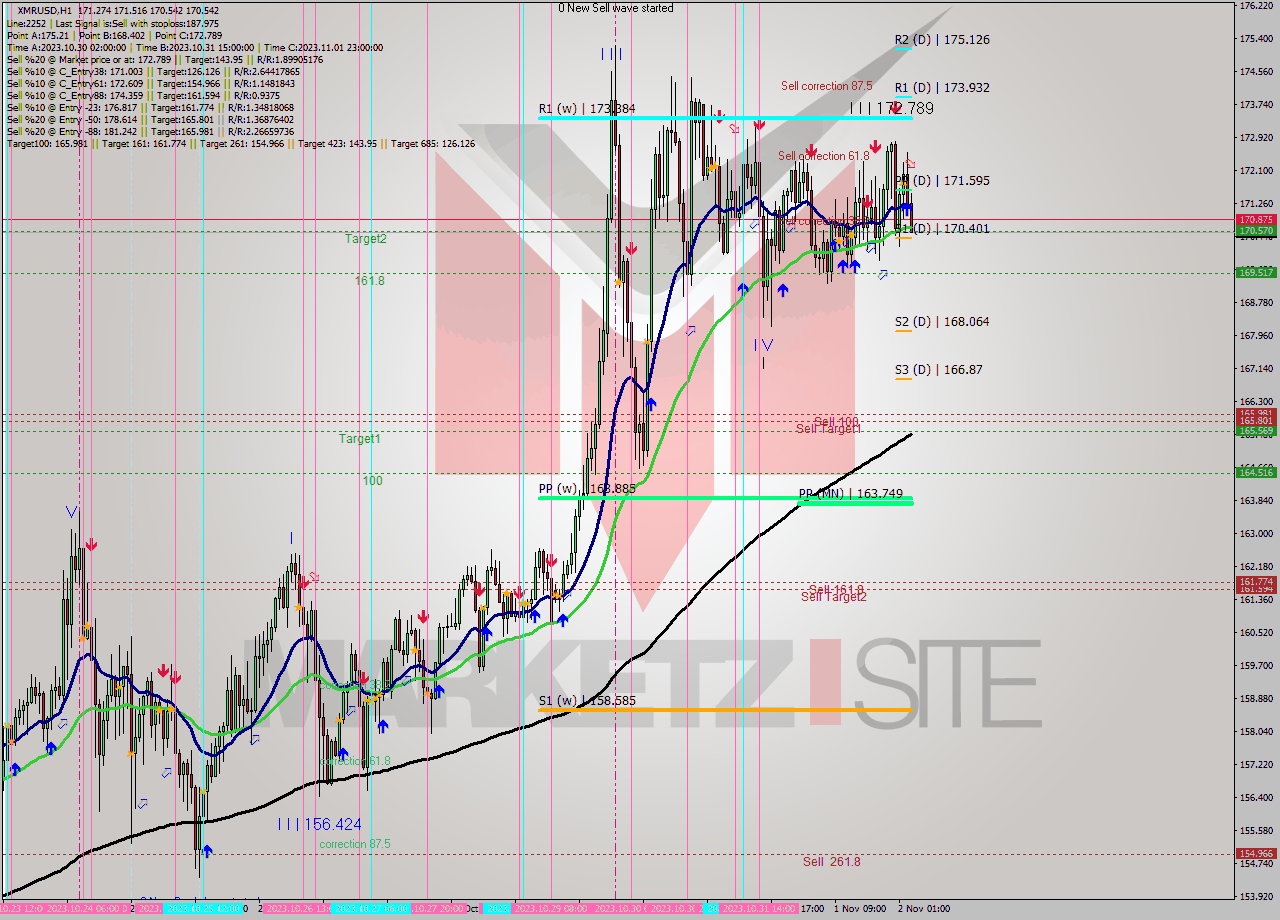Click the green 169.517 price tag
Image resolution: width=1280 pixels, height=920 pixels.
1256,272
